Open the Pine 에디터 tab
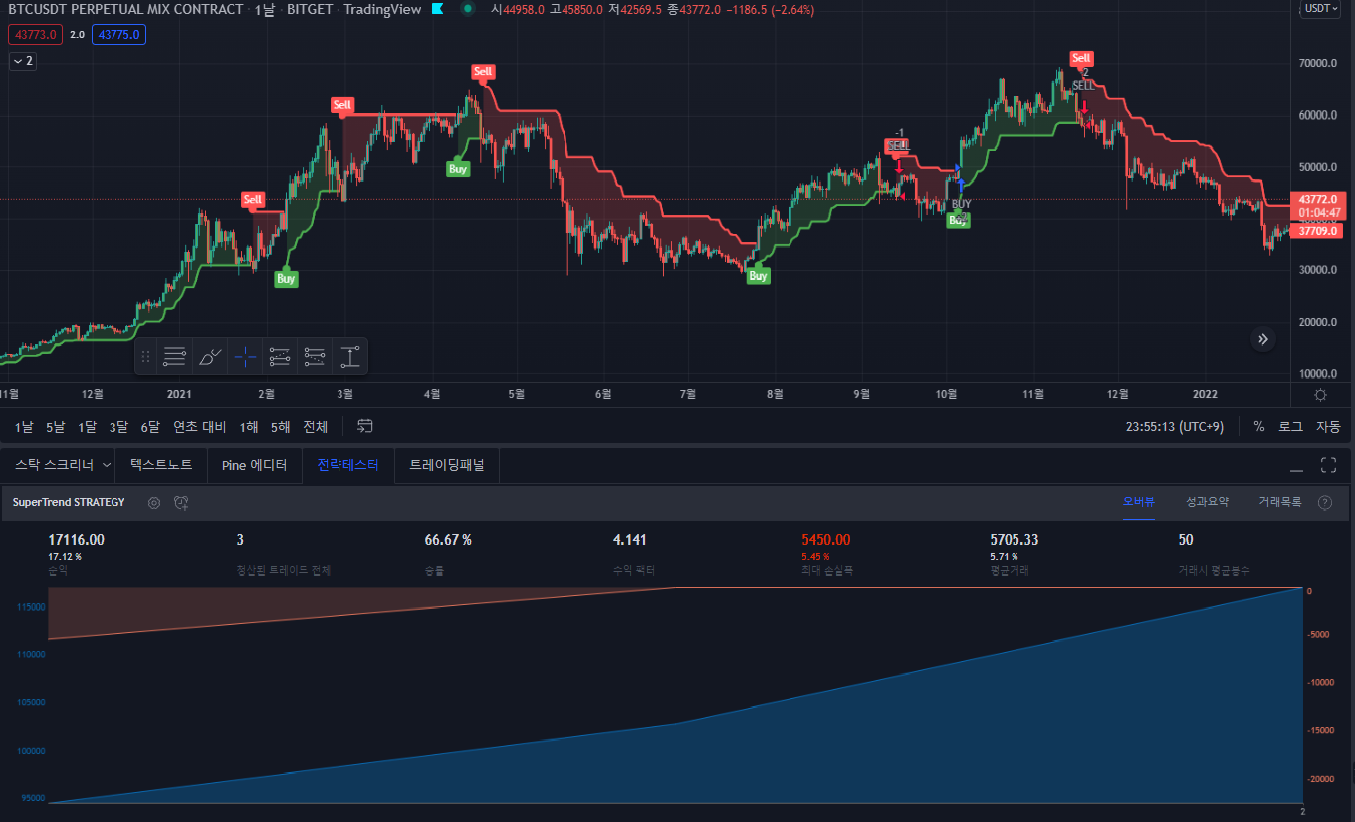1355x822 pixels. tap(254, 465)
